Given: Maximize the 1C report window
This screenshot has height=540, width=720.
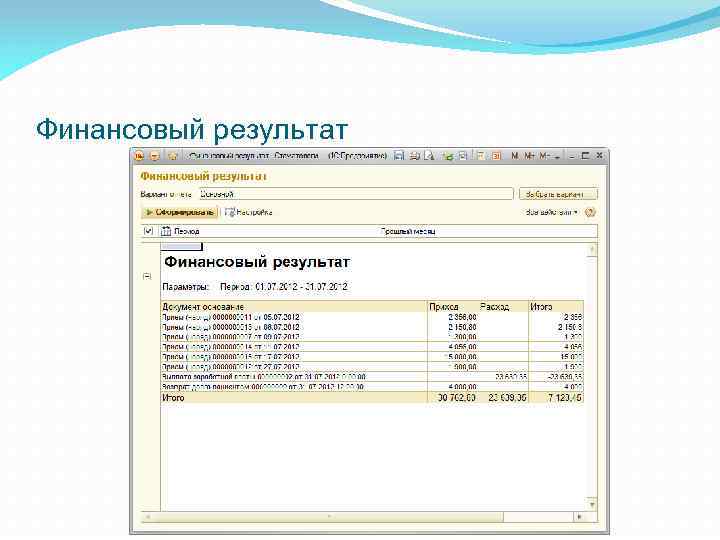Looking at the screenshot, I should [x=585, y=156].
